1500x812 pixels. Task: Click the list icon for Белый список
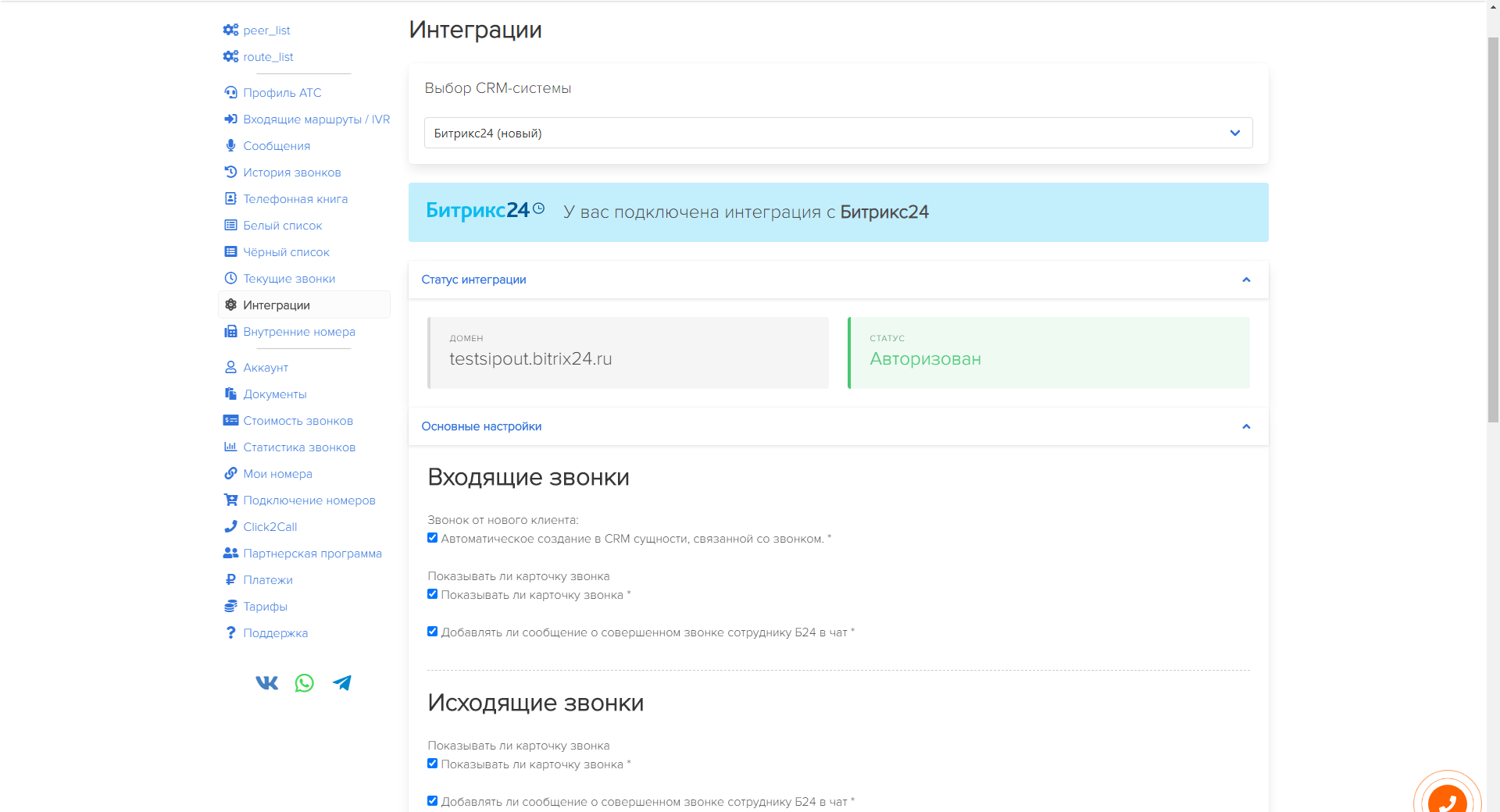pos(230,225)
